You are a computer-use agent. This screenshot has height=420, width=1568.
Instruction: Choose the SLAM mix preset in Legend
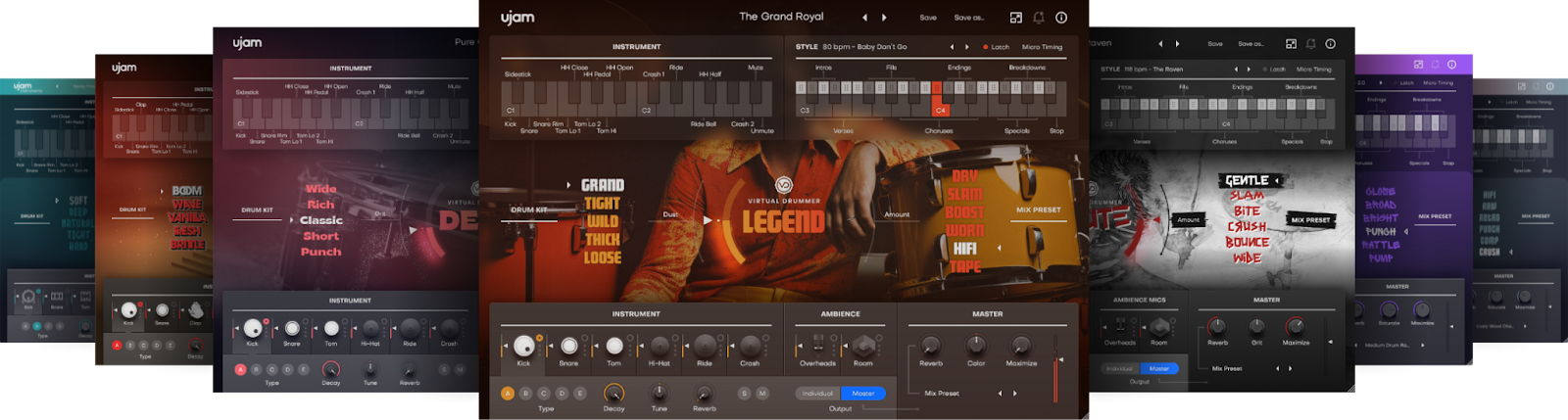click(x=964, y=194)
